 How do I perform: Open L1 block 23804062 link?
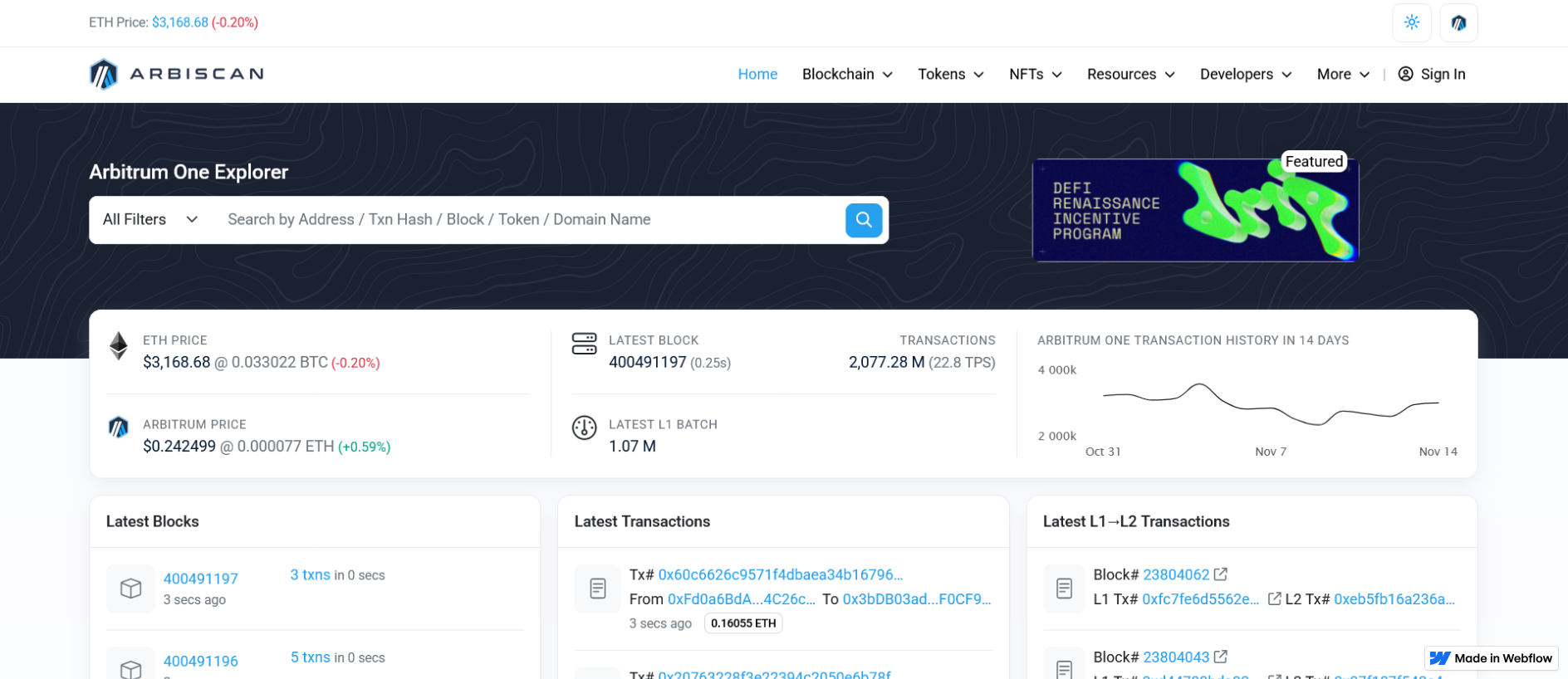coord(1176,574)
